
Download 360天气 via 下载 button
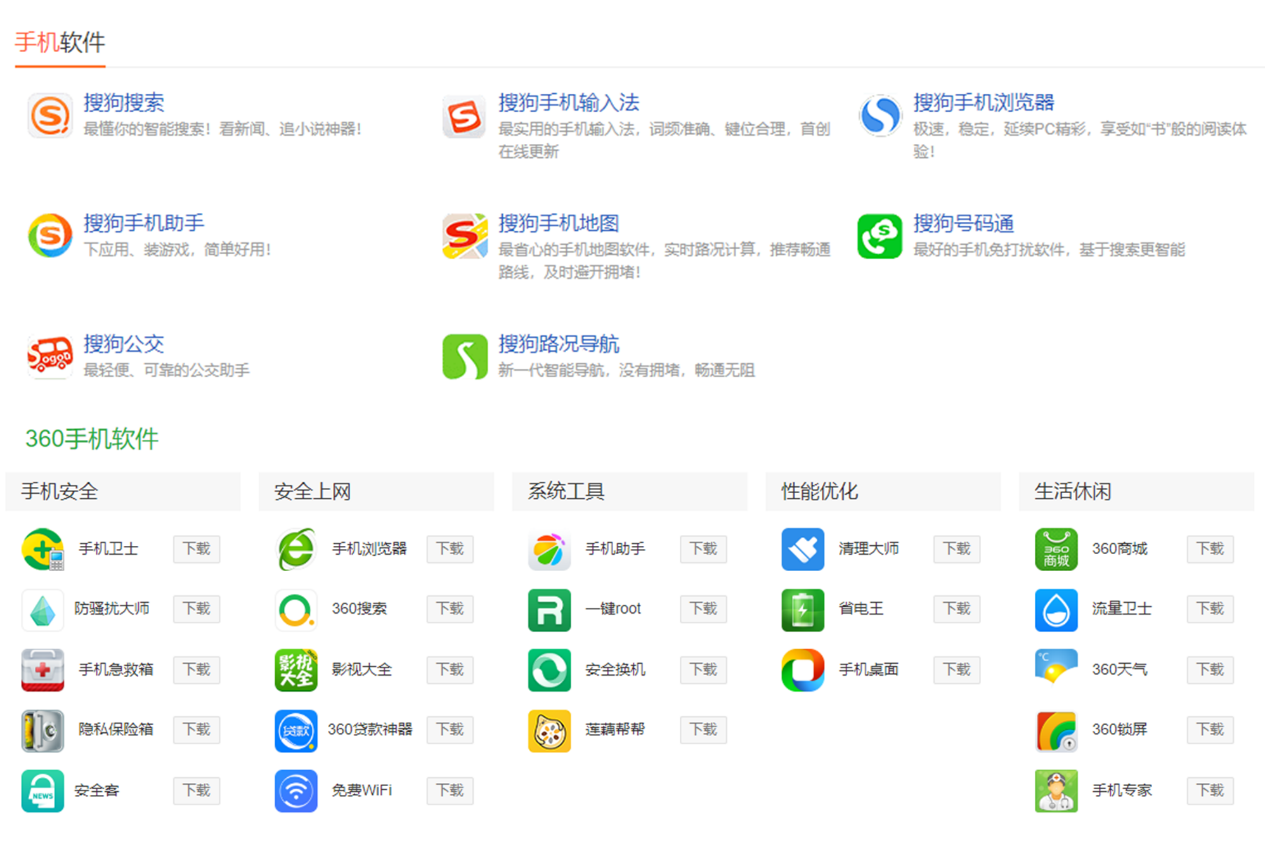point(1211,670)
